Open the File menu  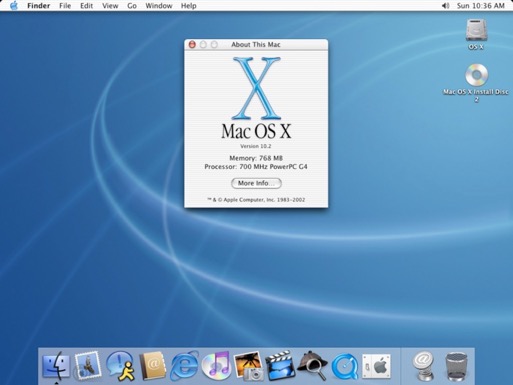(65, 6)
